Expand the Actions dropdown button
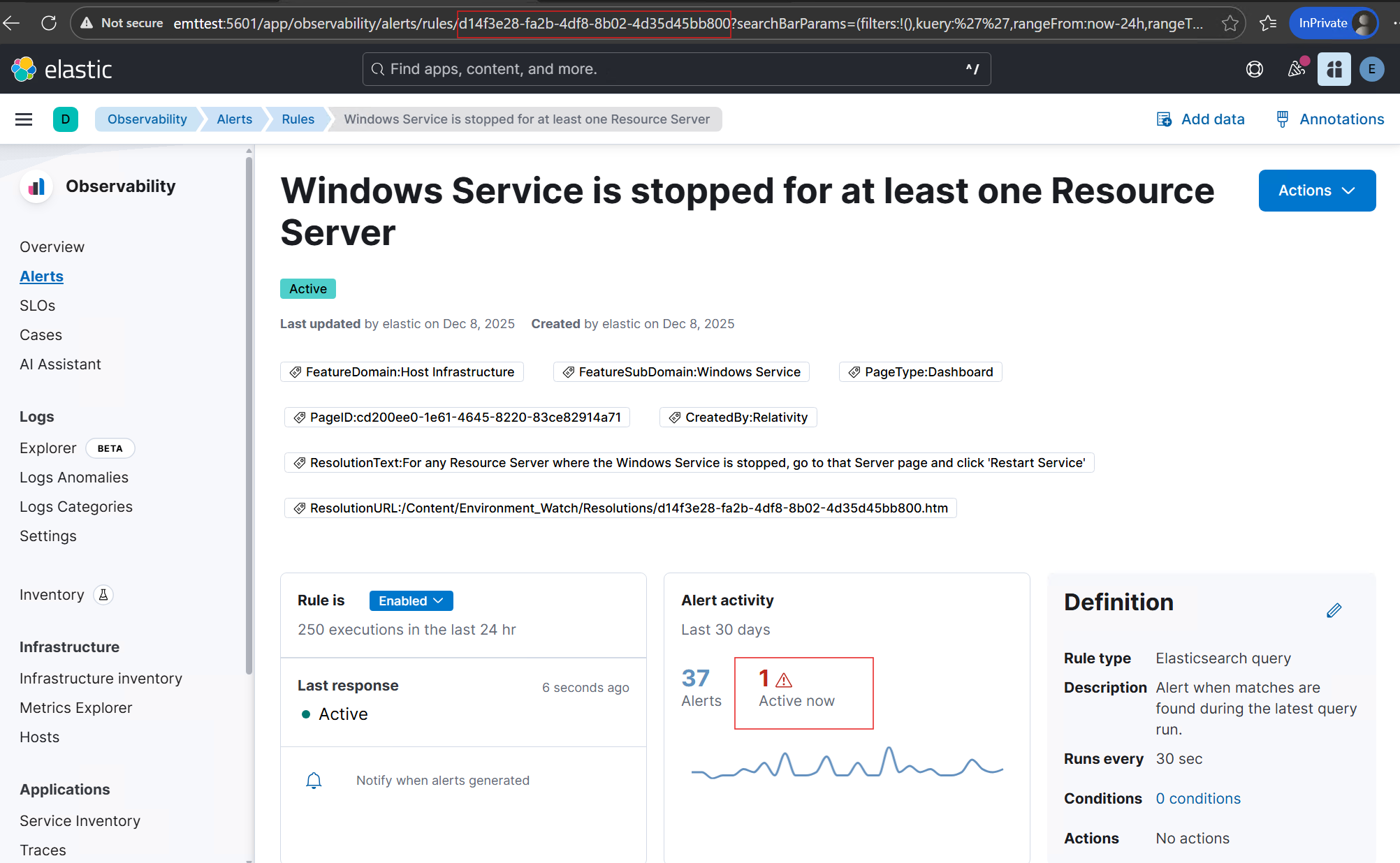The height and width of the screenshot is (863, 1400). tap(1317, 191)
